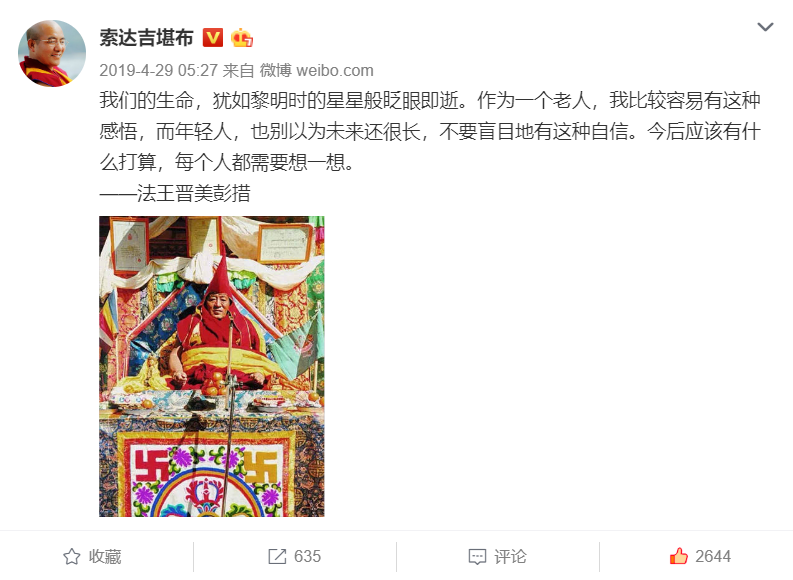Click the orange V verified badge
793x580 pixels.
click(x=213, y=38)
